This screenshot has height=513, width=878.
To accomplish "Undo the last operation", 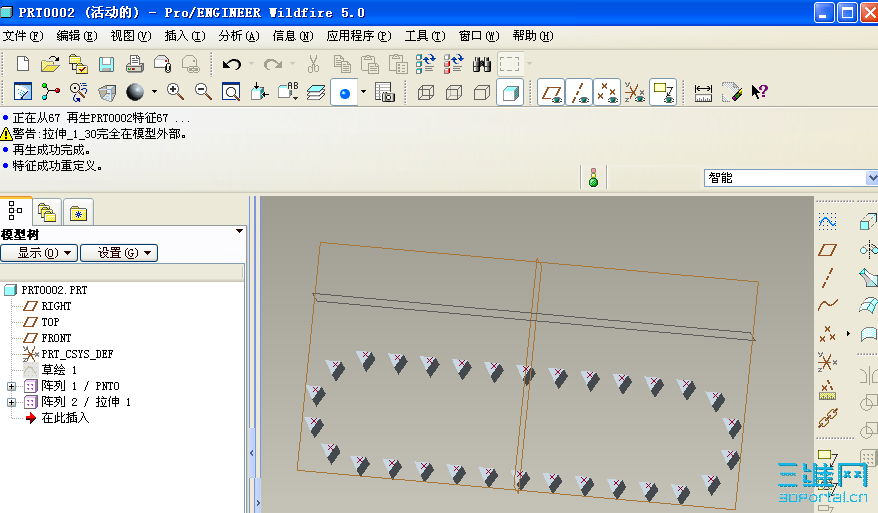I will click(x=231, y=64).
